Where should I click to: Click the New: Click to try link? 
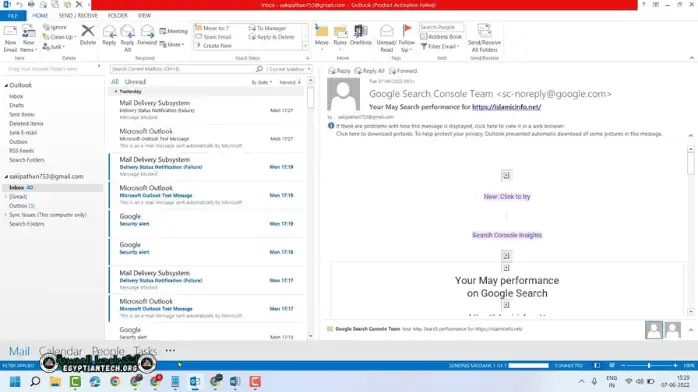(x=507, y=196)
